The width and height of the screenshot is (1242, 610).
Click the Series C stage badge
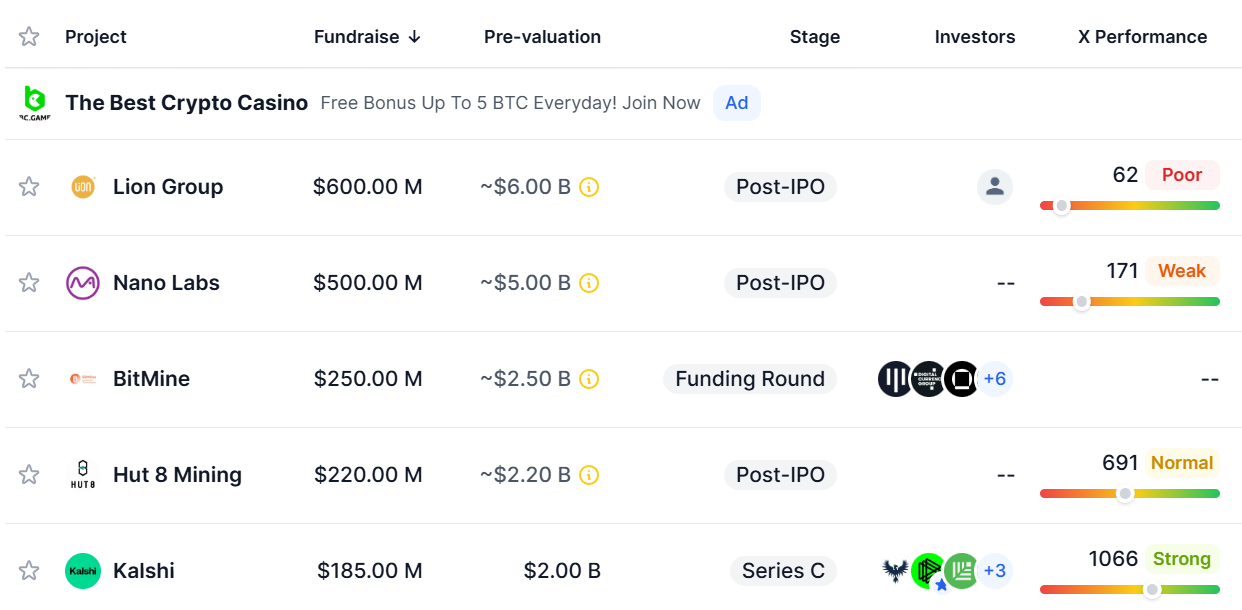click(783, 571)
